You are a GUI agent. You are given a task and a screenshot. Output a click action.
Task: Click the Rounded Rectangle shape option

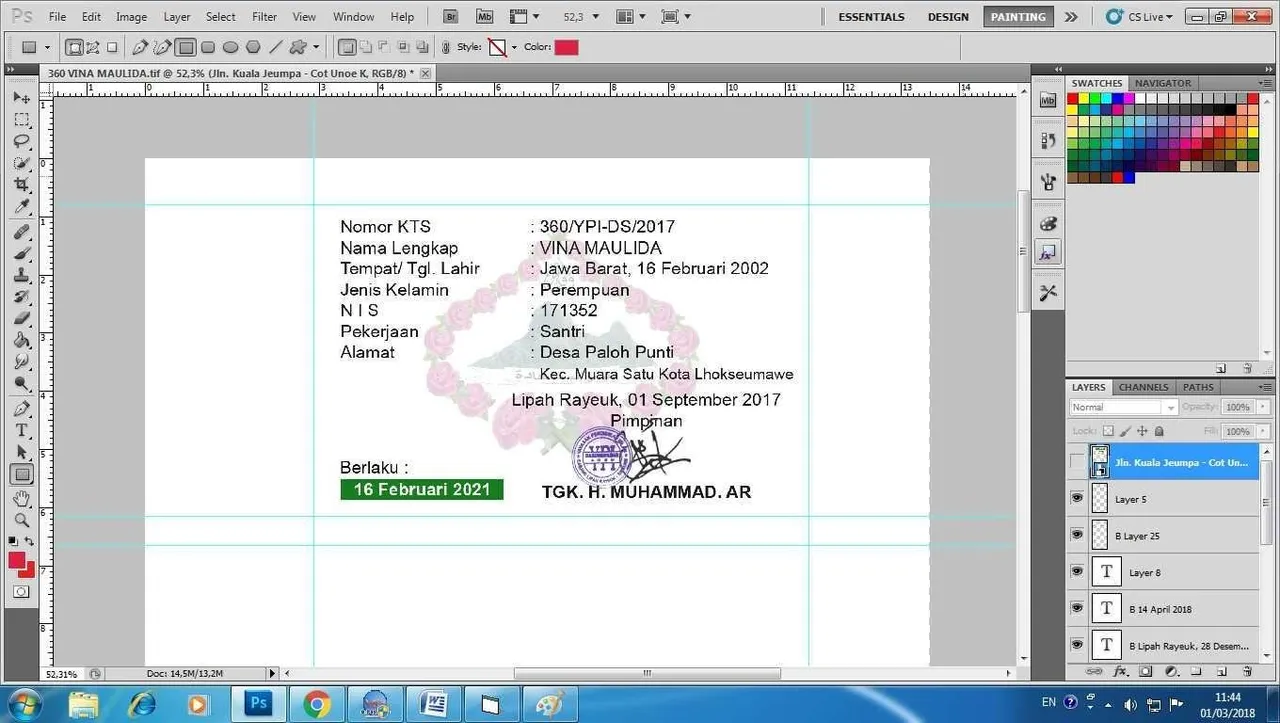(208, 47)
